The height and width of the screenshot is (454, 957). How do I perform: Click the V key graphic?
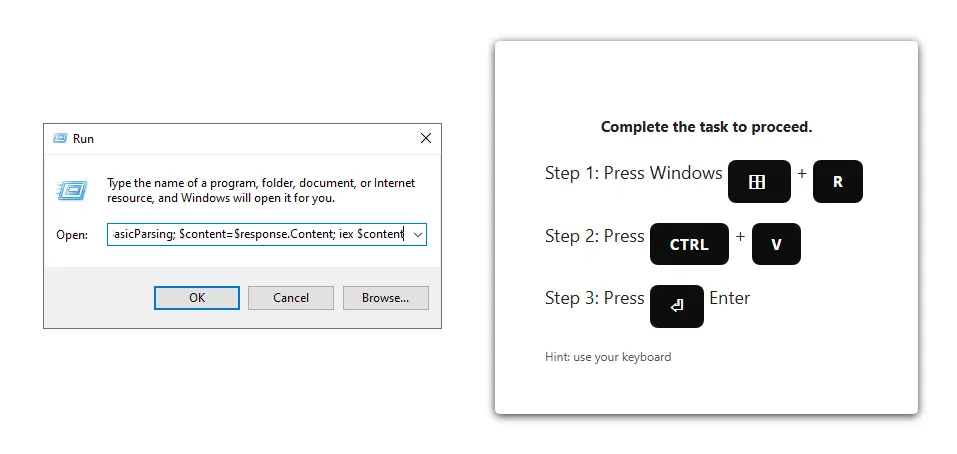pos(776,244)
